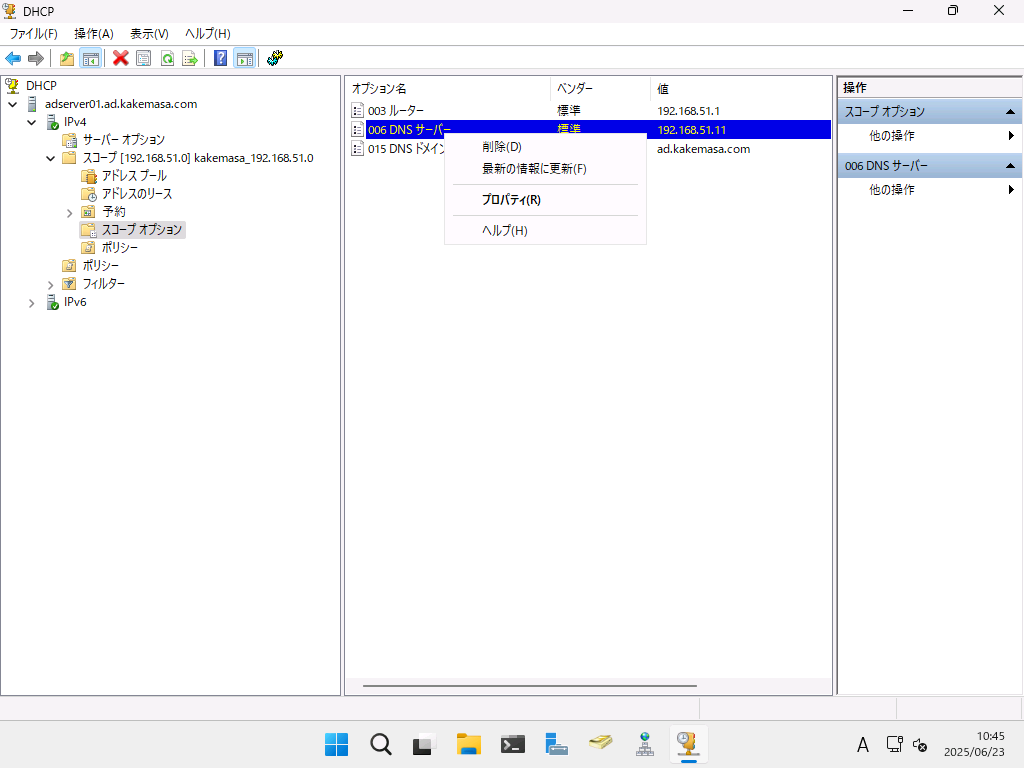Sort by 値 column header
1024x768 pixels.
[741, 89]
